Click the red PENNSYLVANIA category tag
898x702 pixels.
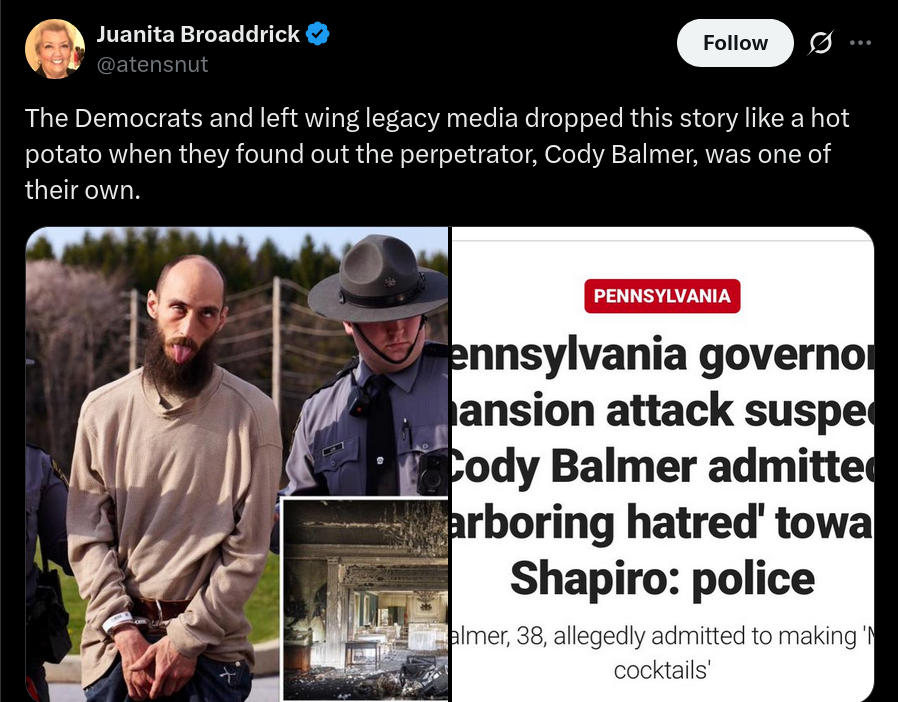pyautogui.click(x=662, y=296)
